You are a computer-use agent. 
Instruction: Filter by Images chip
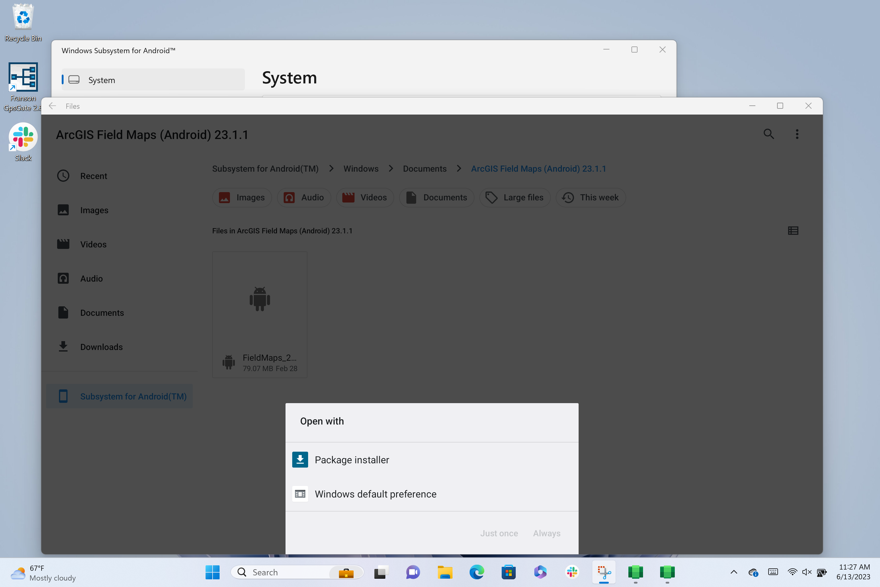point(242,198)
